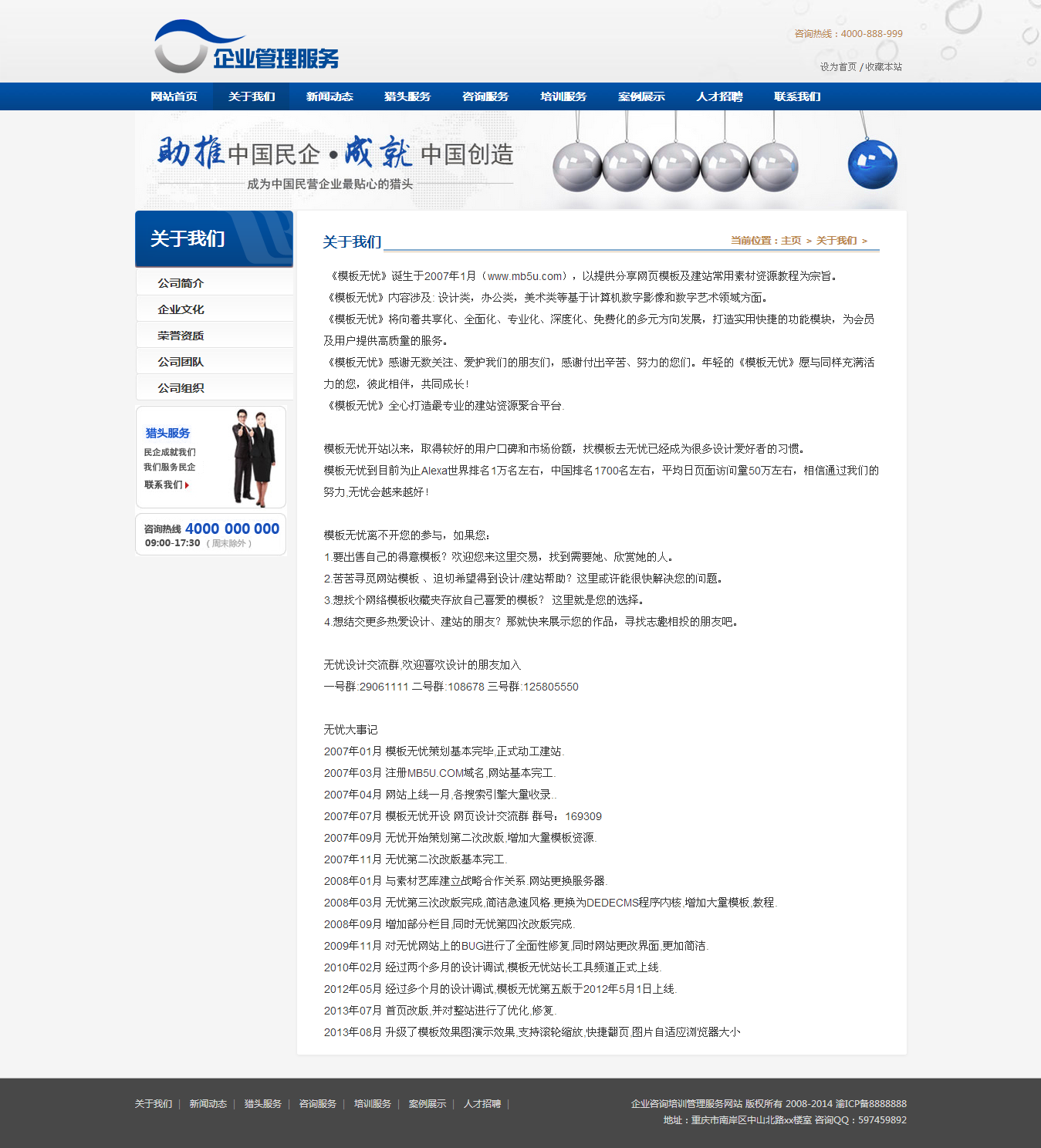Open 公司团队 sidebar entry

181,362
